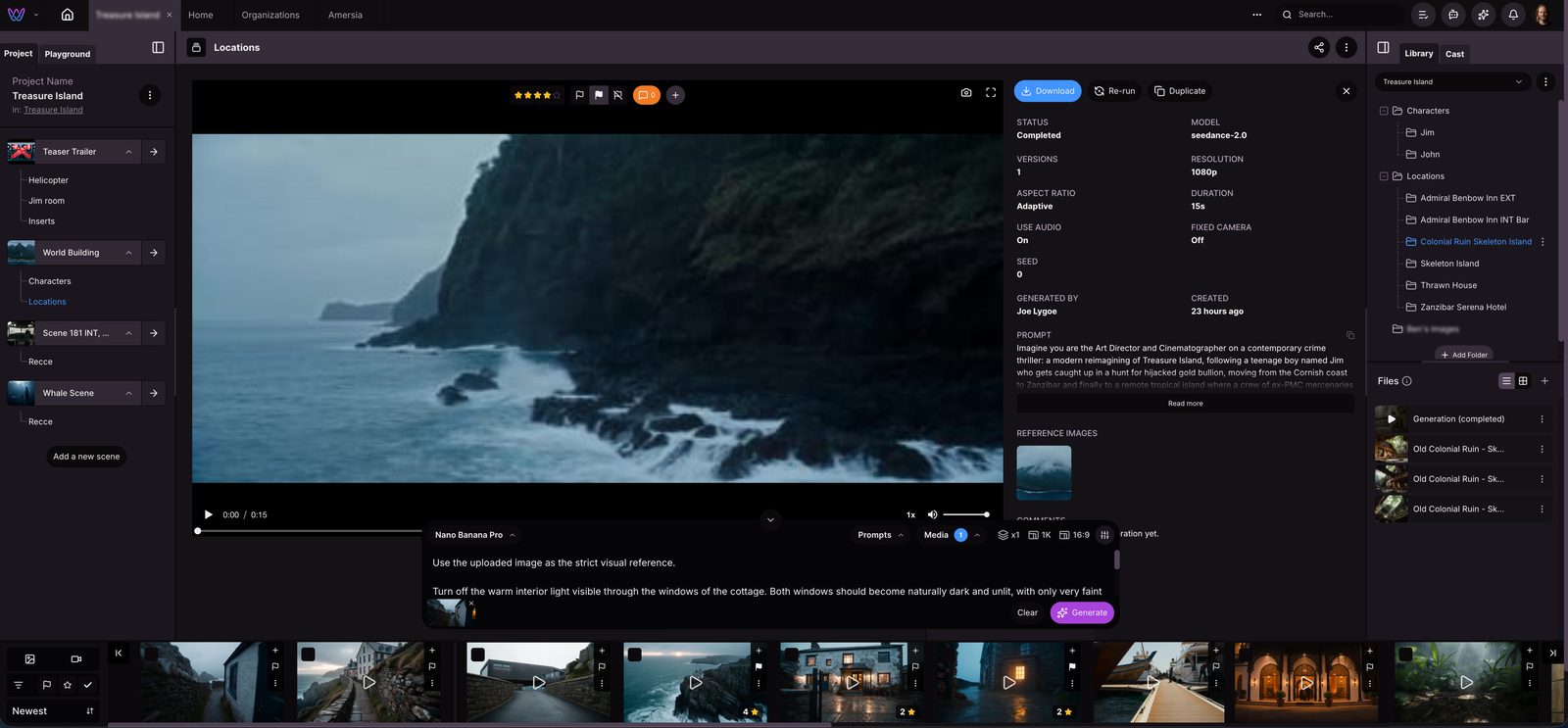1568x728 pixels.
Task: Switch to the Cast tab
Action: pyautogui.click(x=1454, y=54)
